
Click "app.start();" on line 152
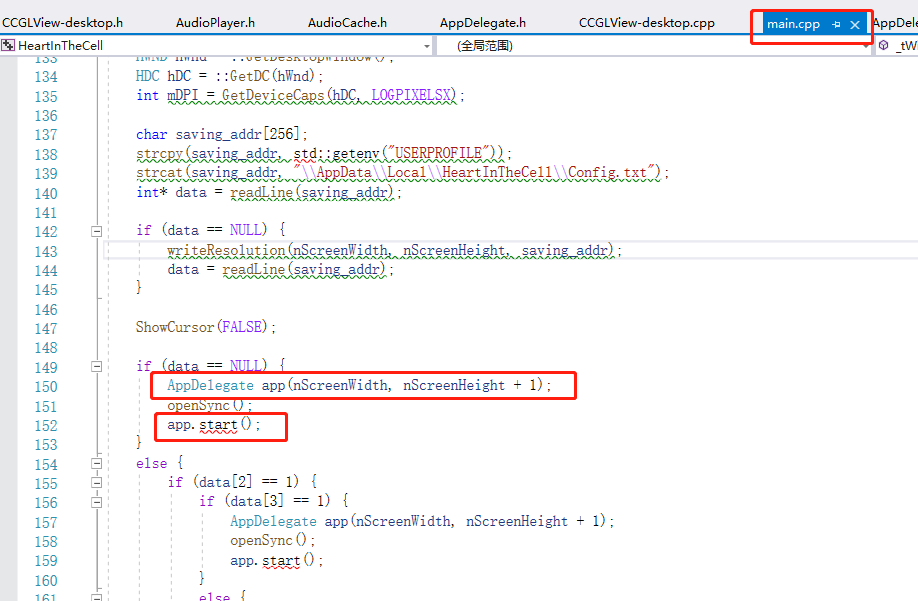tap(214, 425)
